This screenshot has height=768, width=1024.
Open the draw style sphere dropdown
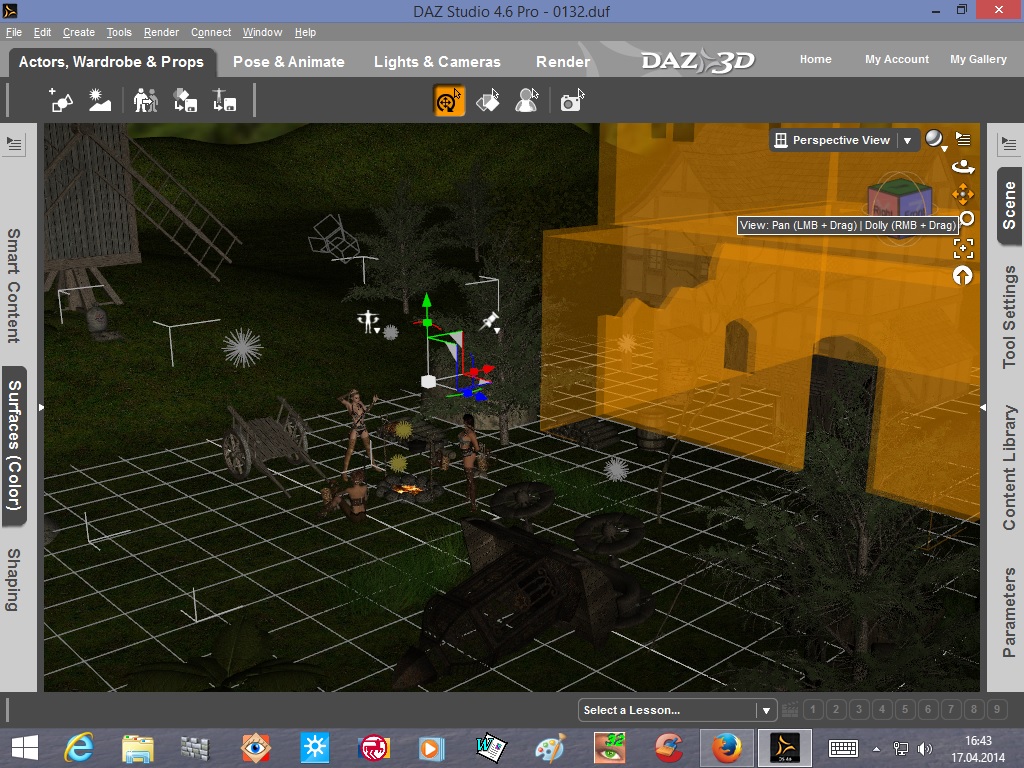pos(936,139)
